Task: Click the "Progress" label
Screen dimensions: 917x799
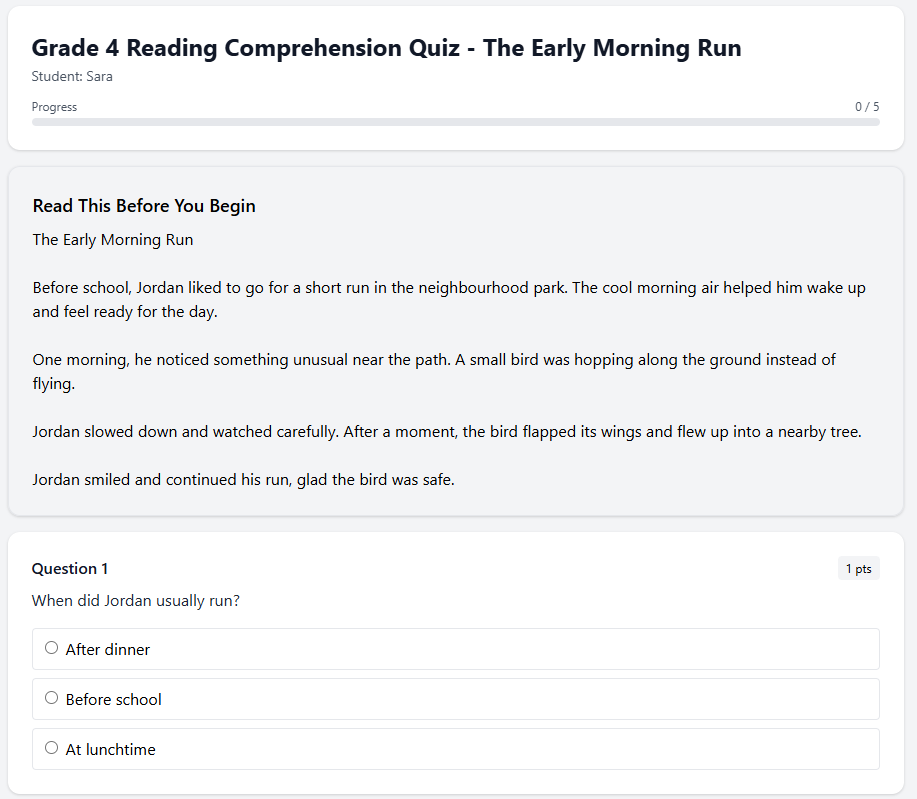Action: (54, 106)
